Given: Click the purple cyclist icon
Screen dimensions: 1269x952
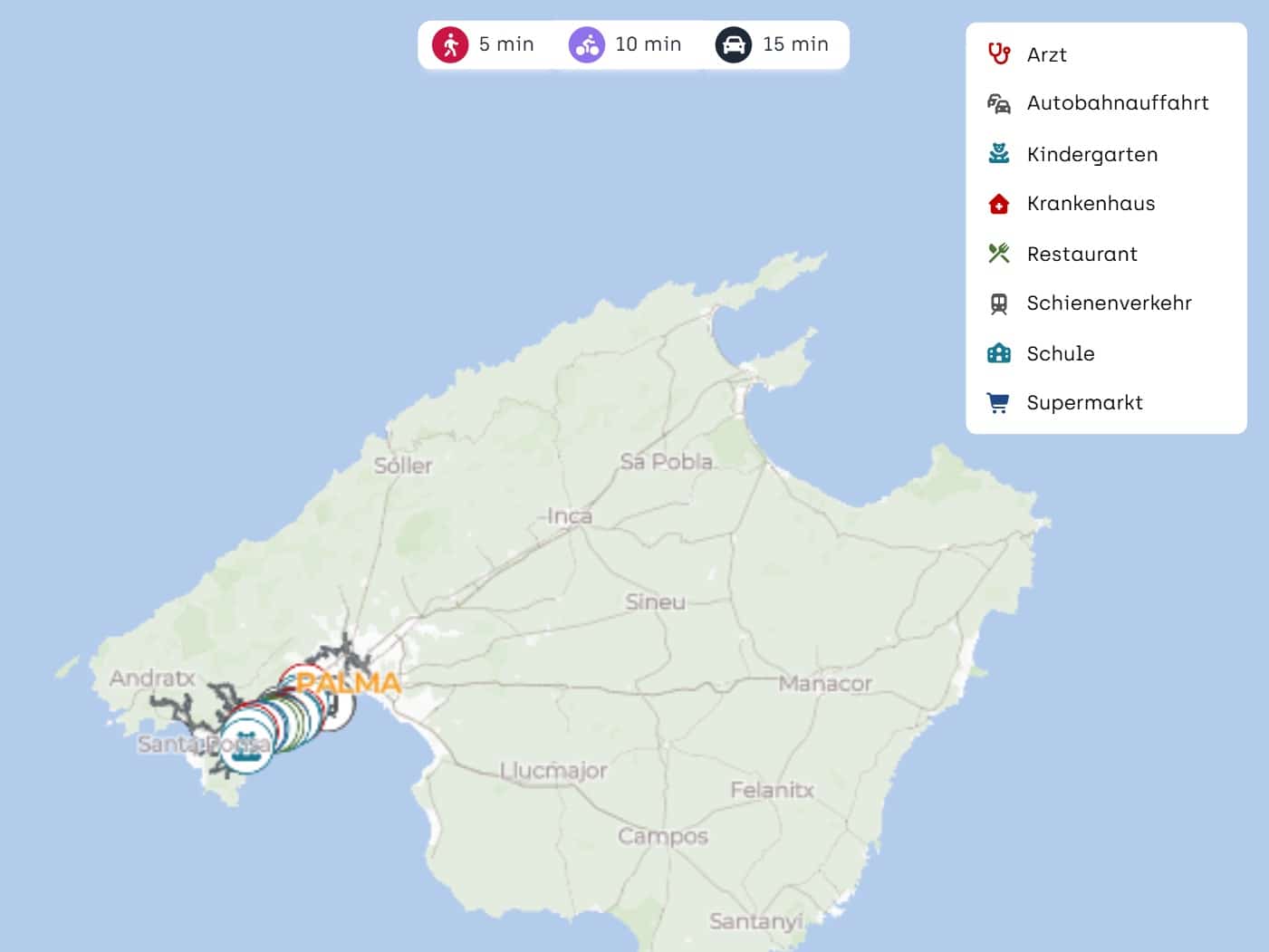Looking at the screenshot, I should click(x=586, y=44).
